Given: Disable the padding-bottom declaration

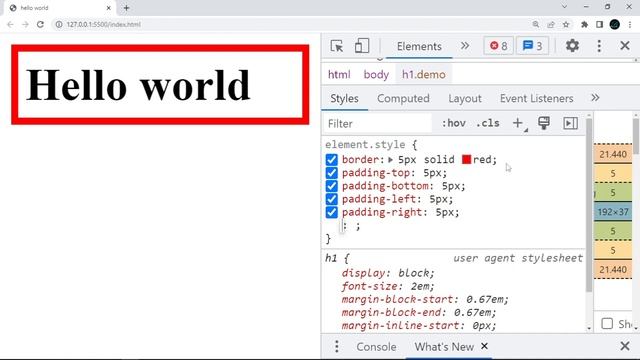Looking at the screenshot, I should pyautogui.click(x=331, y=186).
